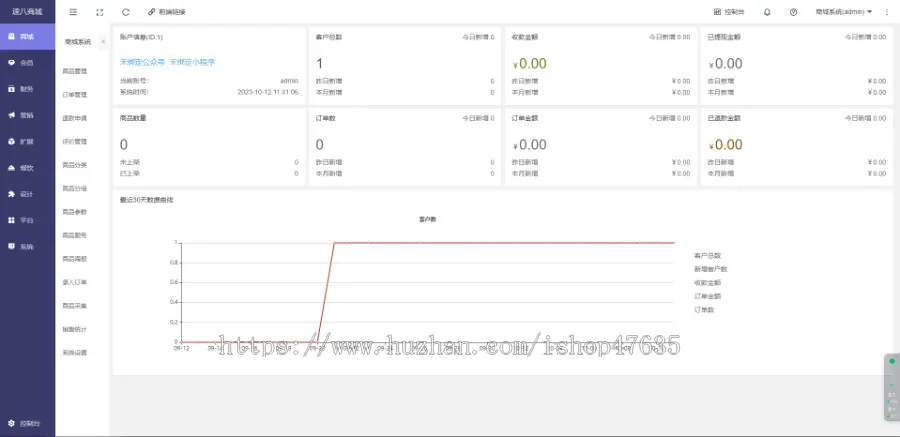Open 营销 module in left navigation
The image size is (900, 437).
pyautogui.click(x=28, y=115)
